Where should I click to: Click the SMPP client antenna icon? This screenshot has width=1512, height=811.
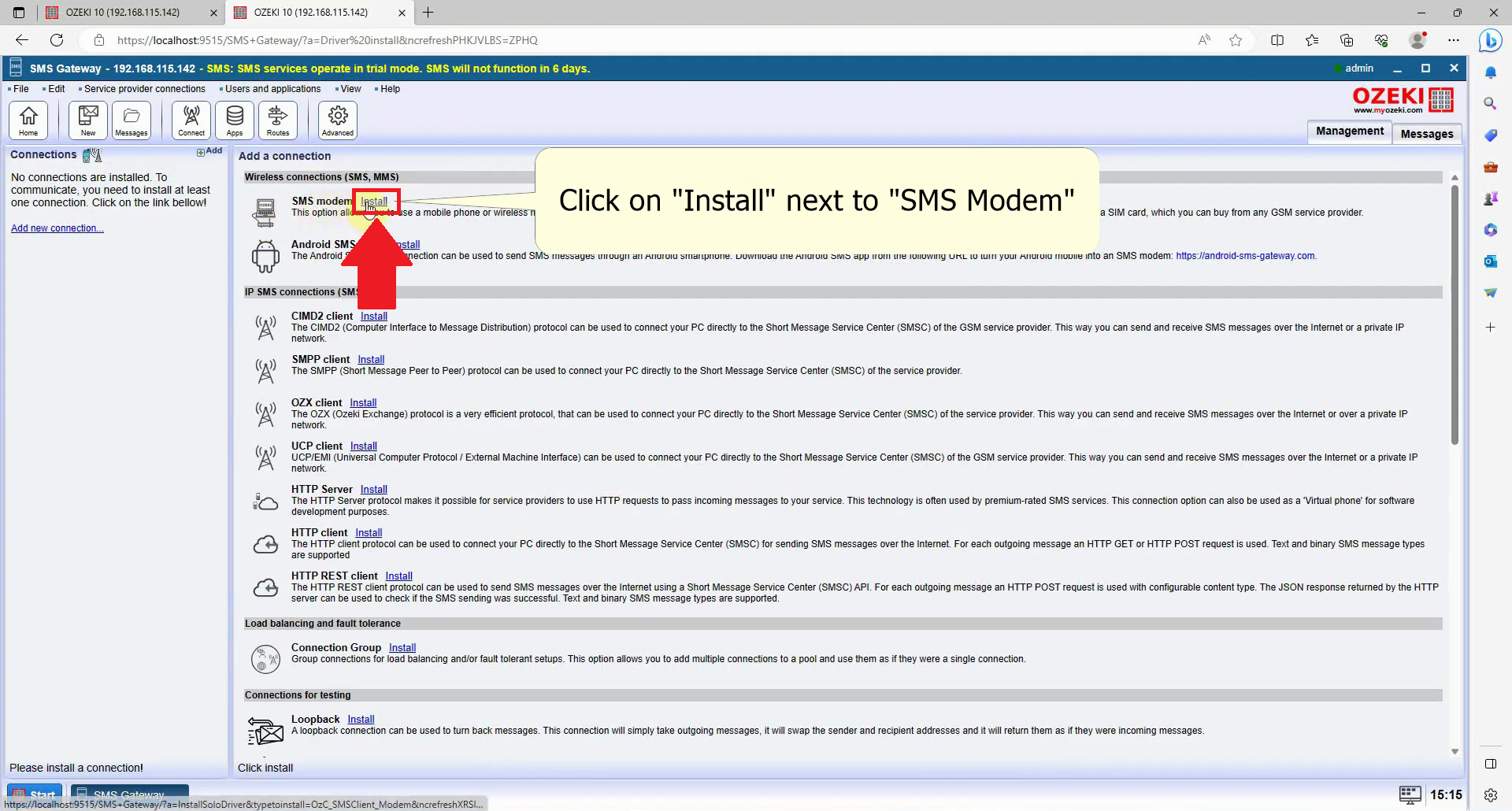pos(265,371)
